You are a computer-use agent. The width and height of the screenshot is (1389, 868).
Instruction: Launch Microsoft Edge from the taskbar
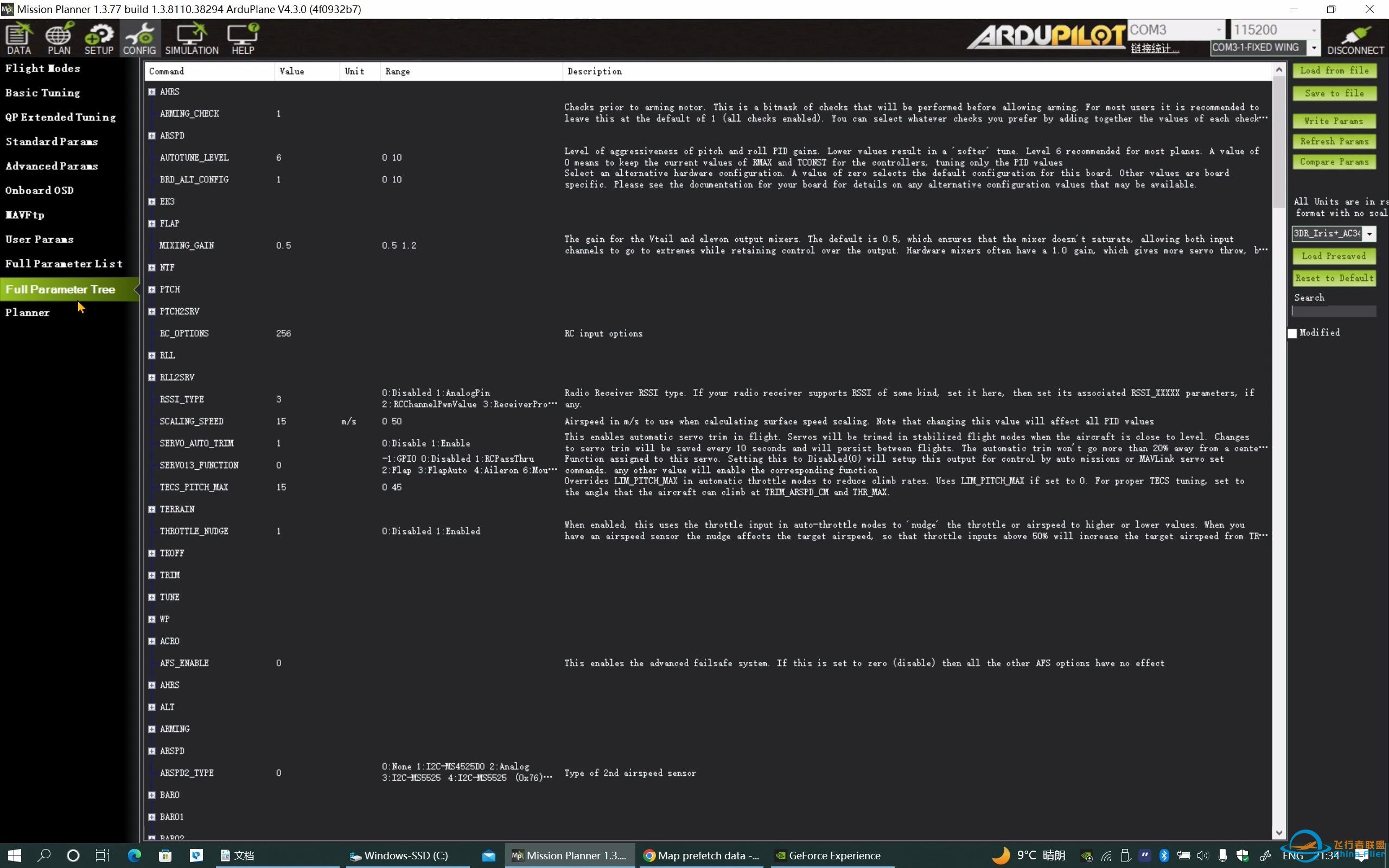pyautogui.click(x=135, y=856)
